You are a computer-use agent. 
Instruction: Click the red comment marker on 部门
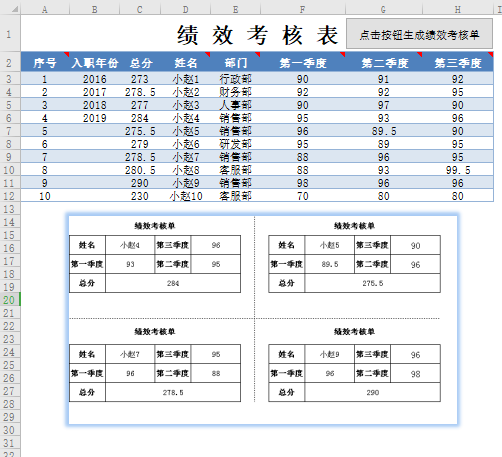258,54
